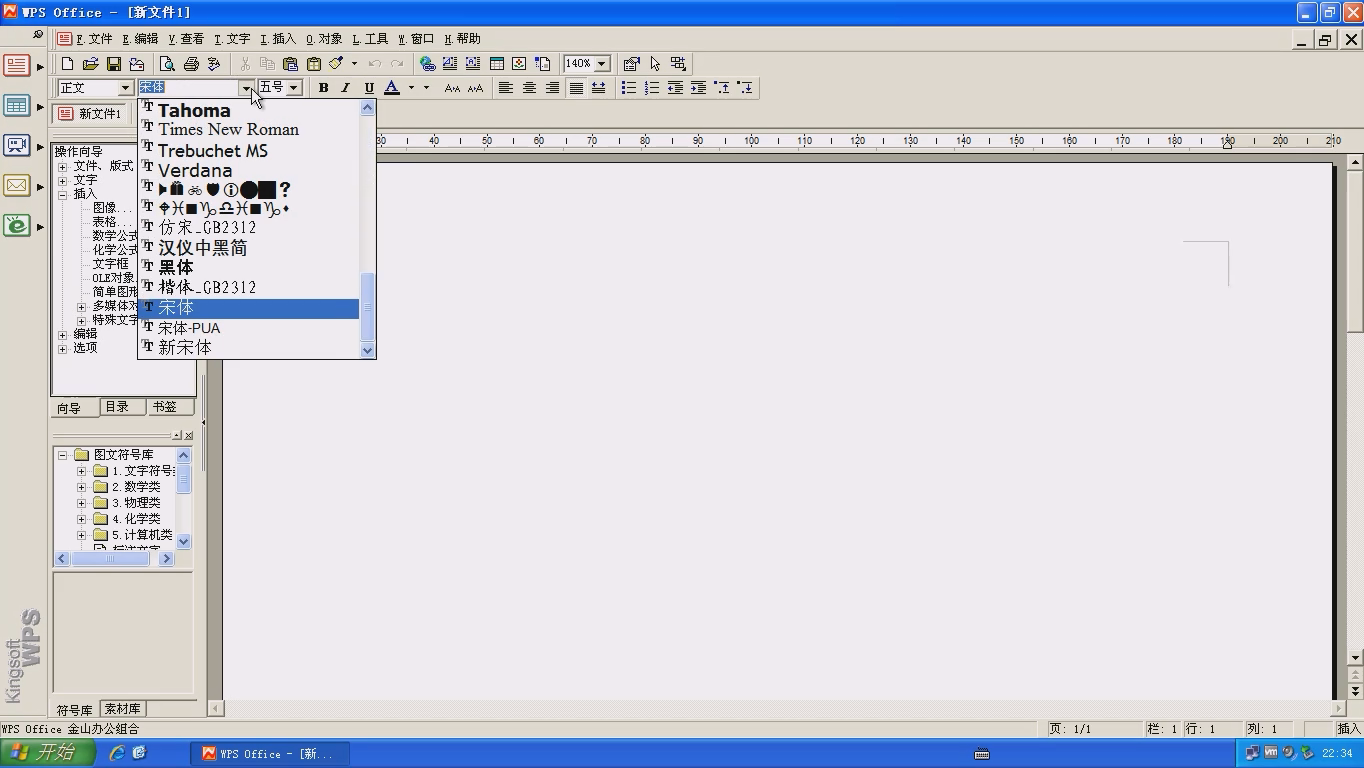
Task: Open the 帮助 menu
Action: point(462,39)
